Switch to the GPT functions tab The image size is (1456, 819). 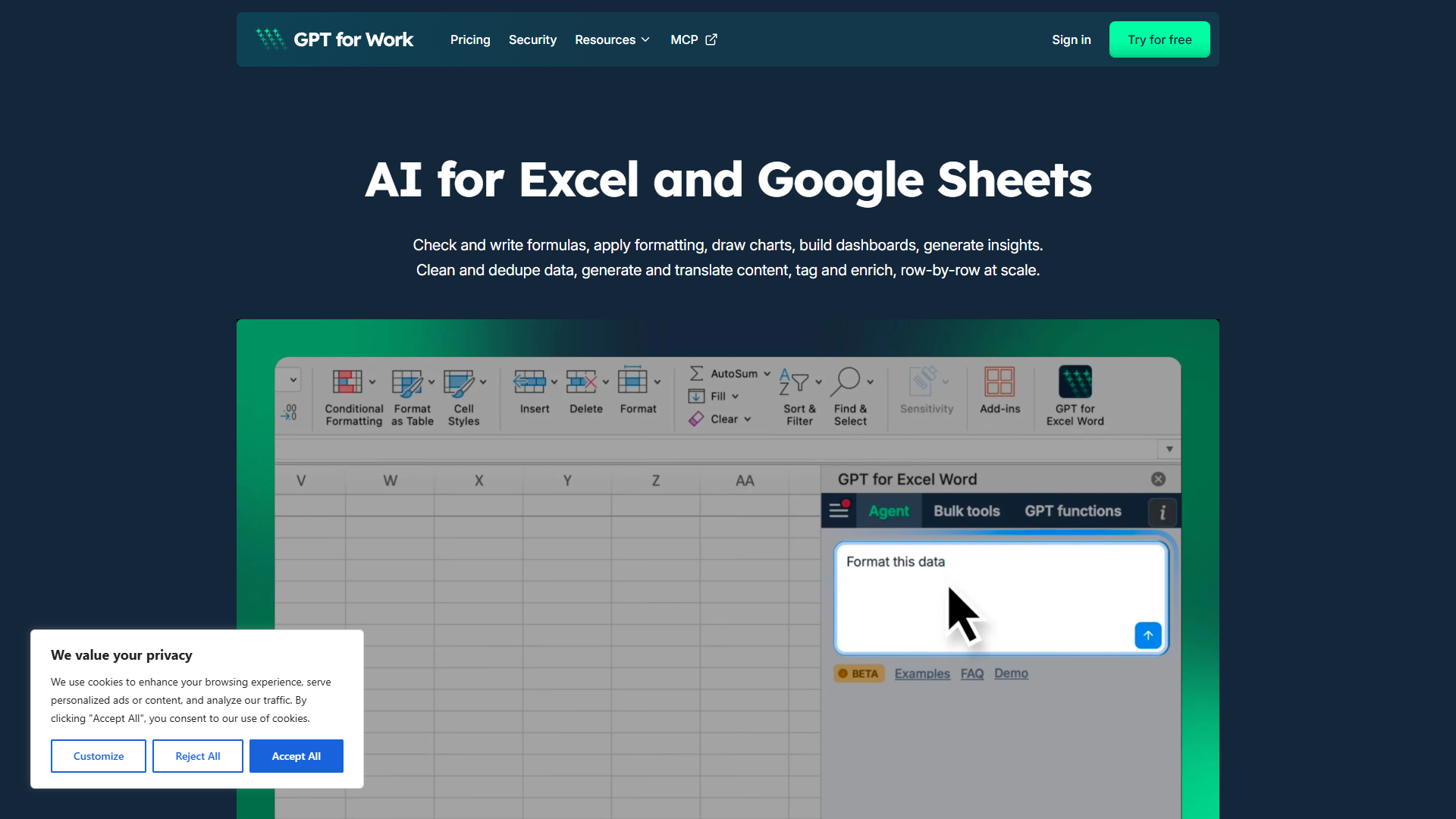pos(1073,511)
